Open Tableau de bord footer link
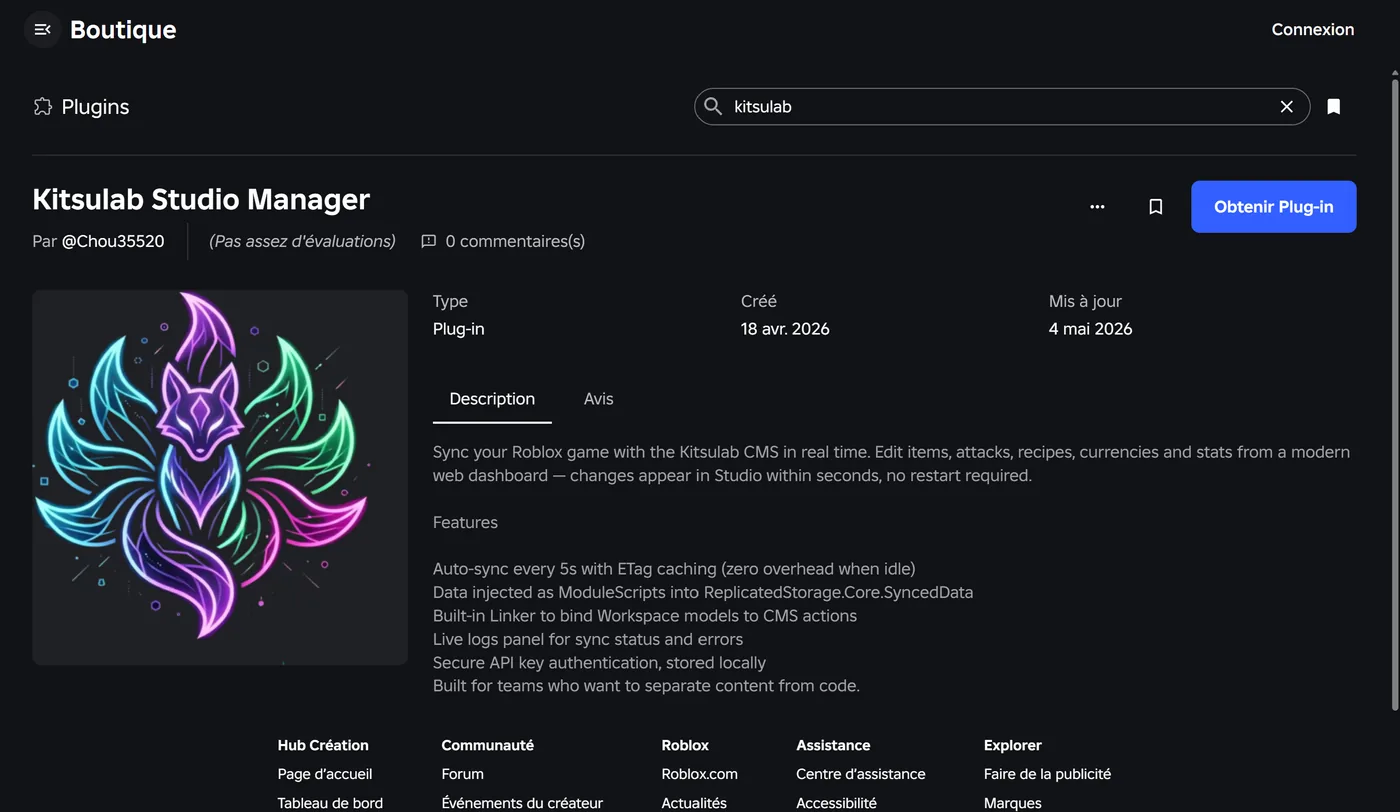 point(330,803)
